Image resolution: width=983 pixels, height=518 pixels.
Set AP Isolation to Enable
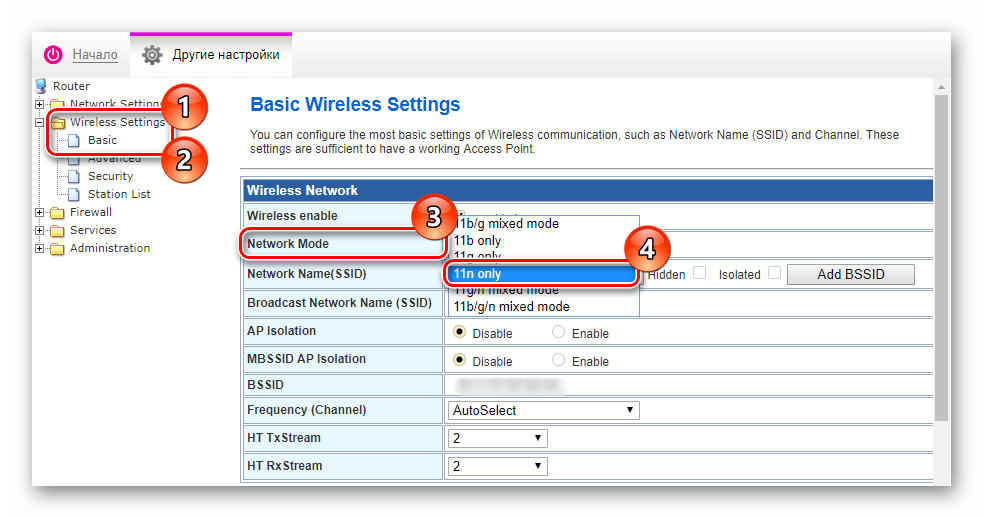558,332
